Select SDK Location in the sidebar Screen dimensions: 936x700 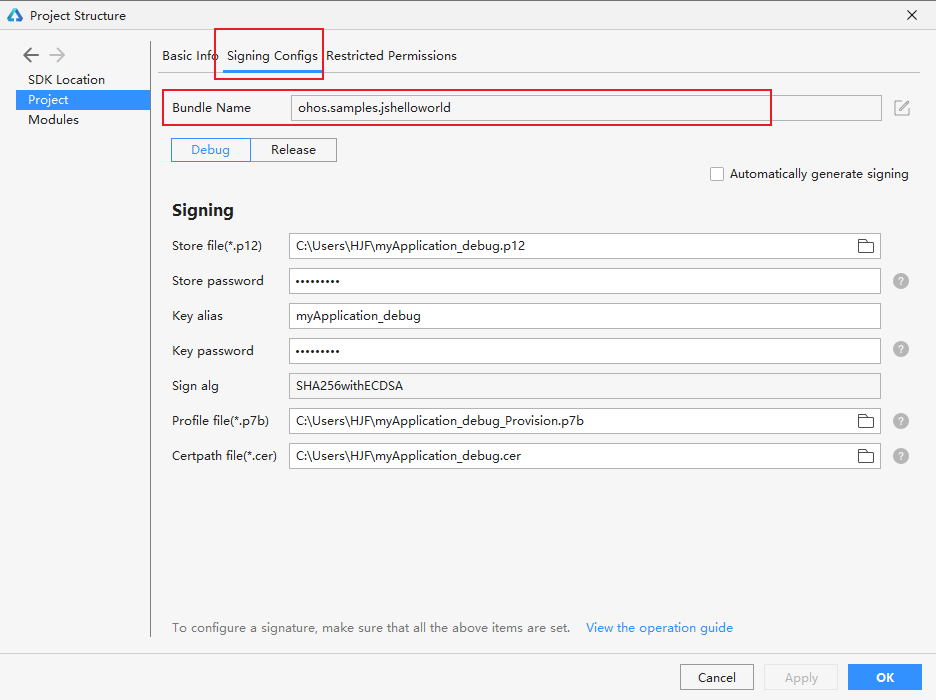66,79
